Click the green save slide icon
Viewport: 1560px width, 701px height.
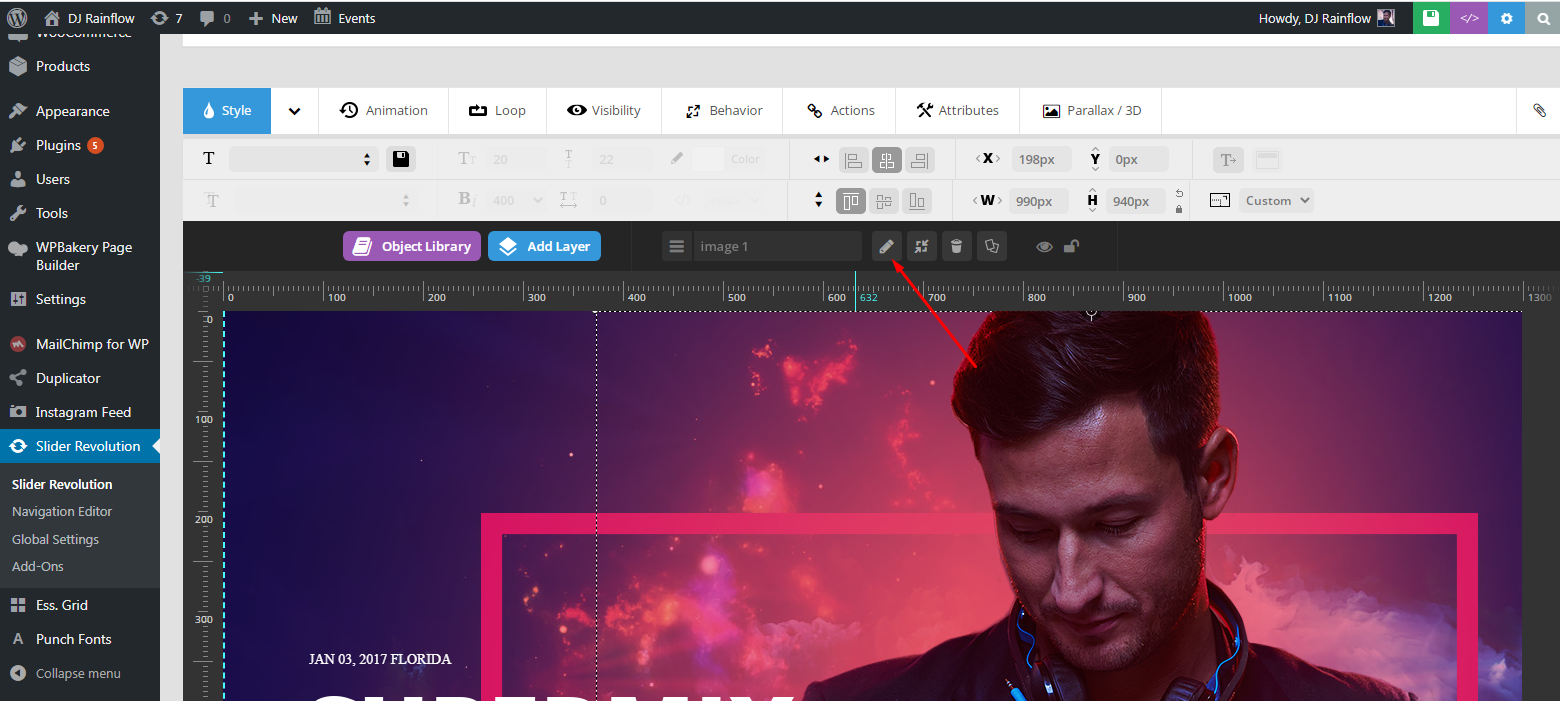(1431, 18)
